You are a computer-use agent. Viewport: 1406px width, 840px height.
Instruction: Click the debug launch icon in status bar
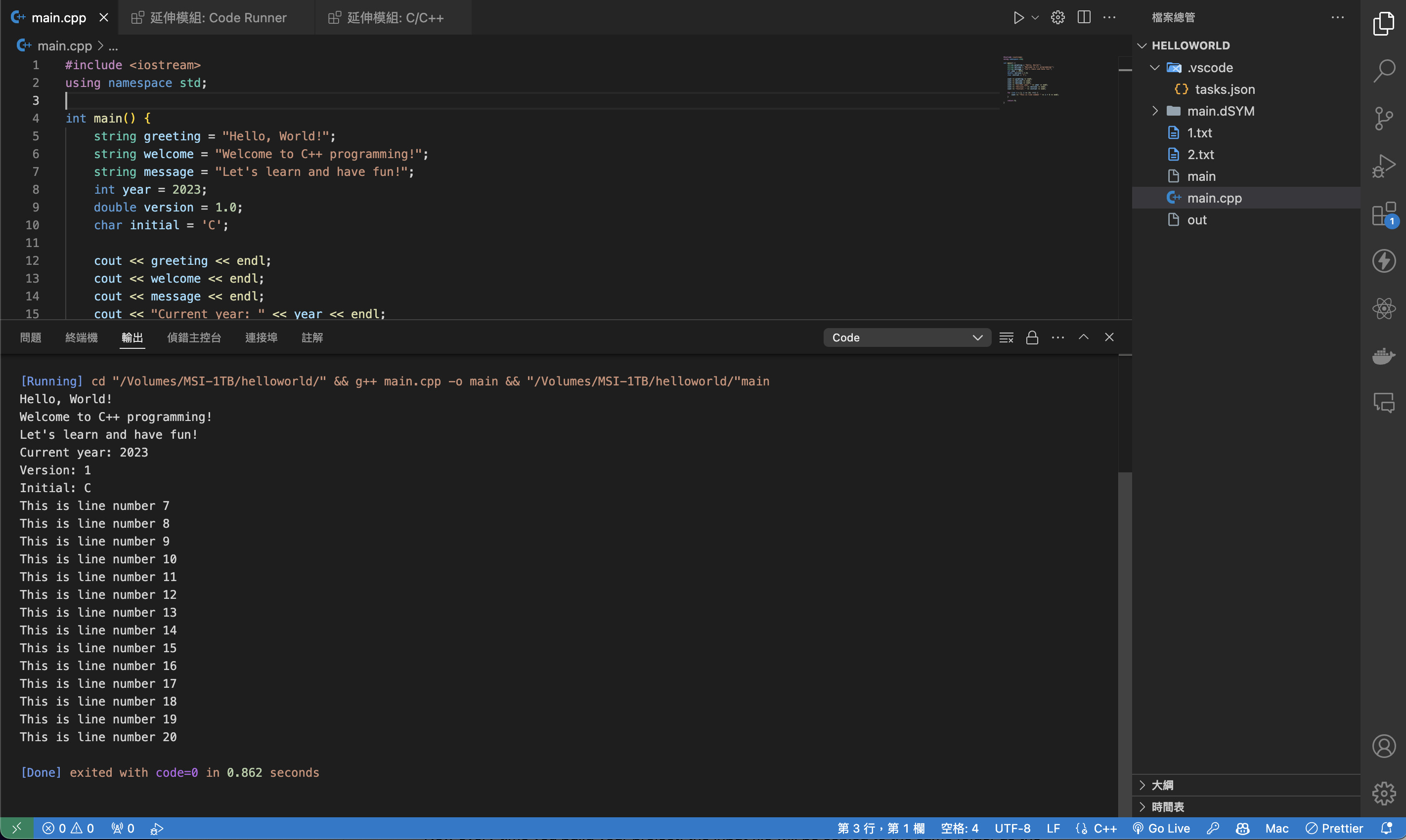[x=157, y=828]
